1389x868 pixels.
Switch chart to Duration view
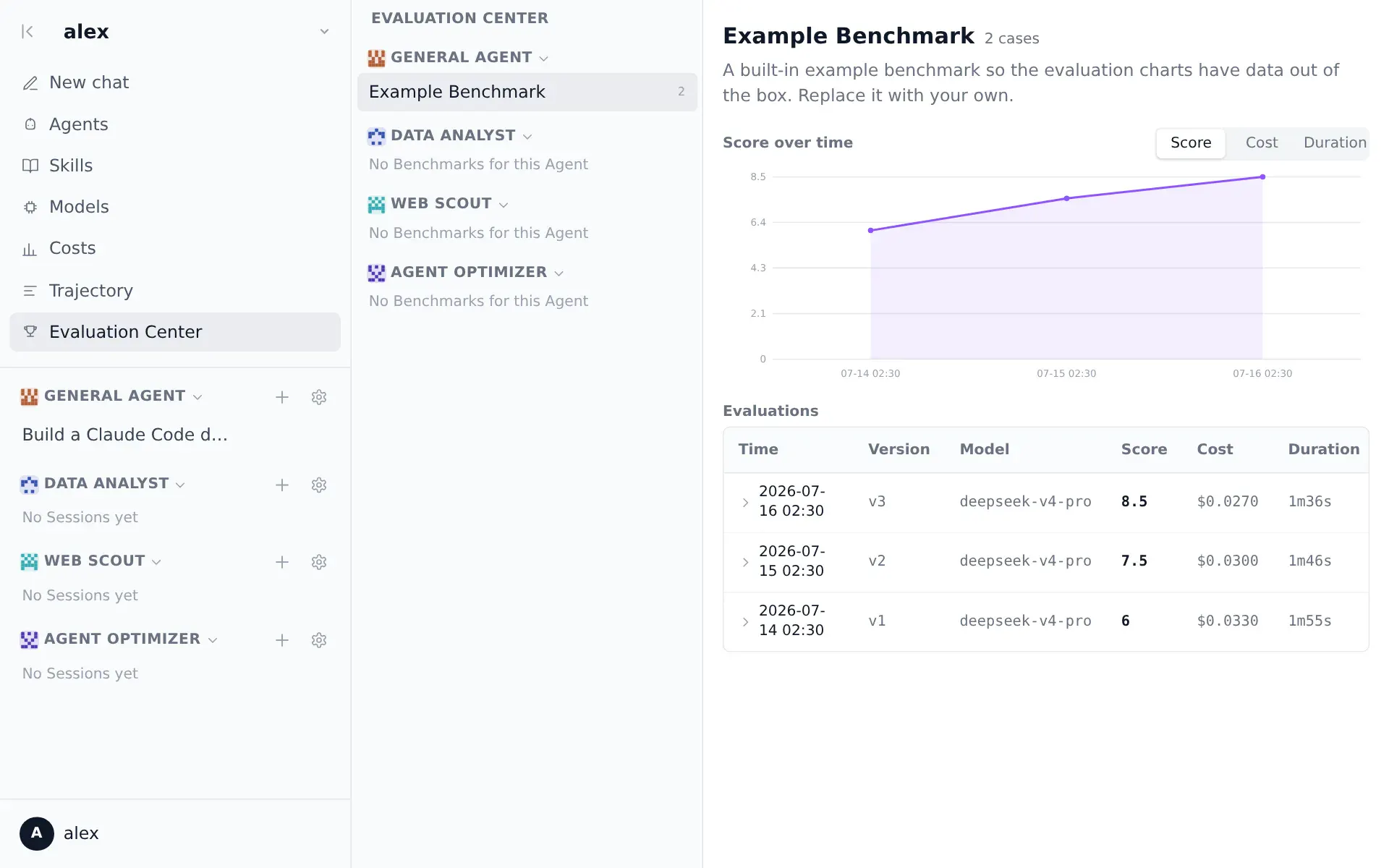(x=1335, y=143)
